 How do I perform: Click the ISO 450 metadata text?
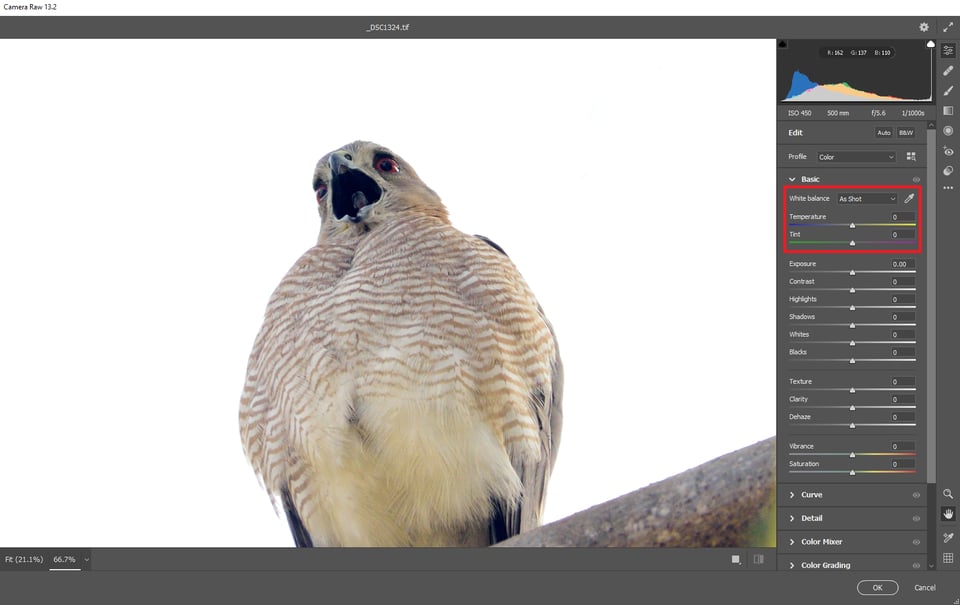point(800,113)
